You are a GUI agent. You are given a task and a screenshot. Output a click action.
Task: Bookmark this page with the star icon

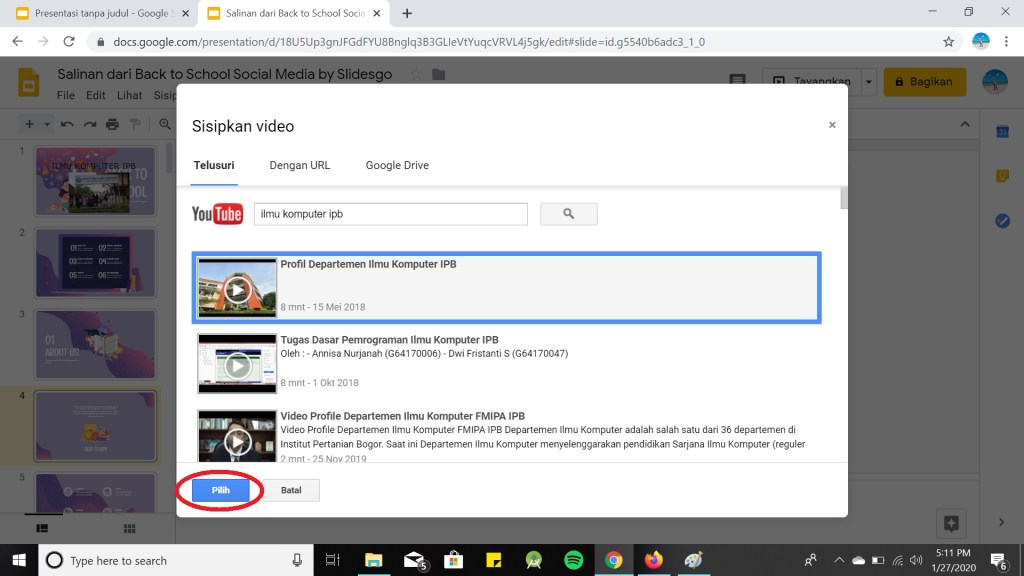click(948, 42)
